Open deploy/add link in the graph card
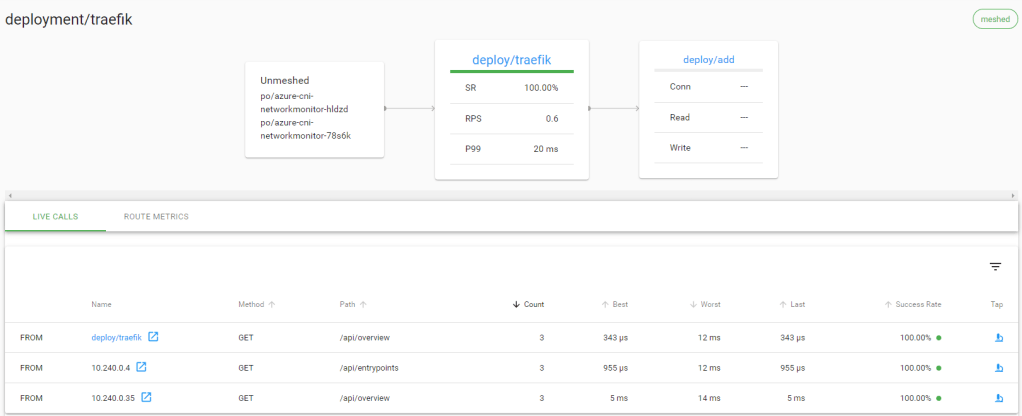The height and width of the screenshot is (416, 1022). point(708,60)
